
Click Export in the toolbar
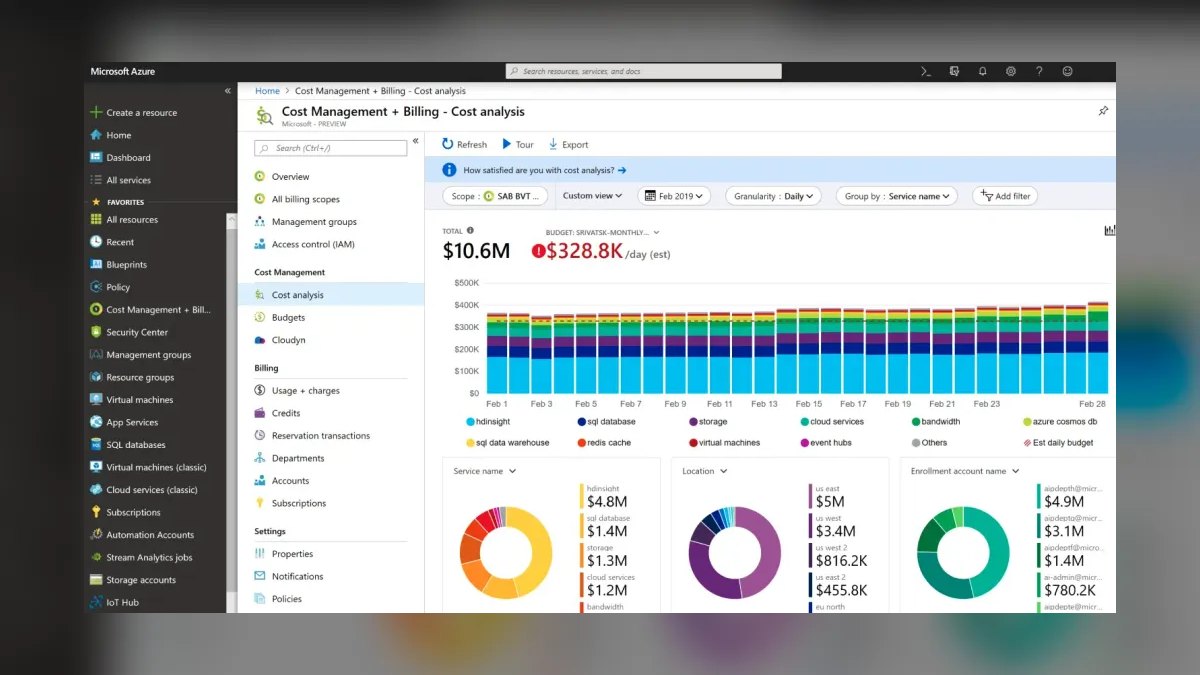pyautogui.click(x=568, y=145)
